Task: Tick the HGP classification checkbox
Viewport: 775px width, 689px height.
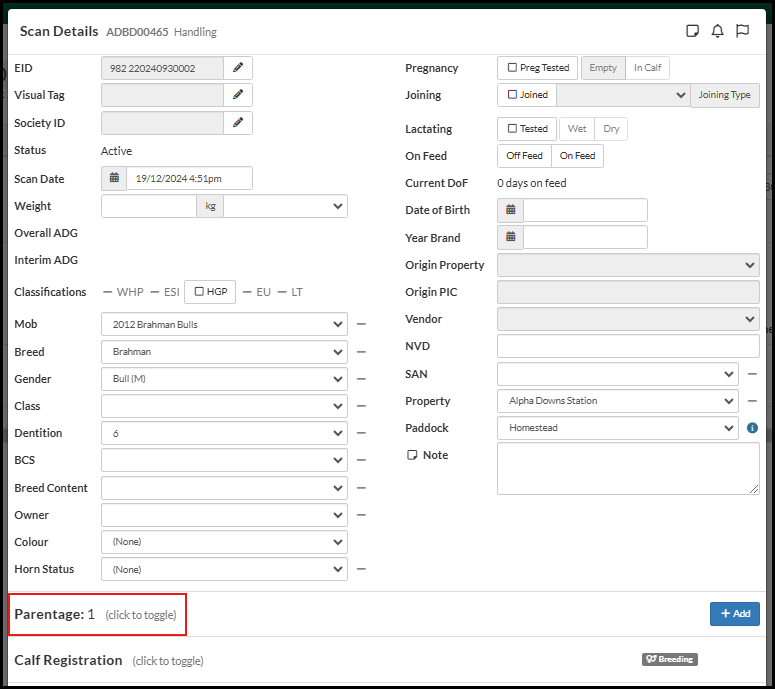Action: coord(199,292)
